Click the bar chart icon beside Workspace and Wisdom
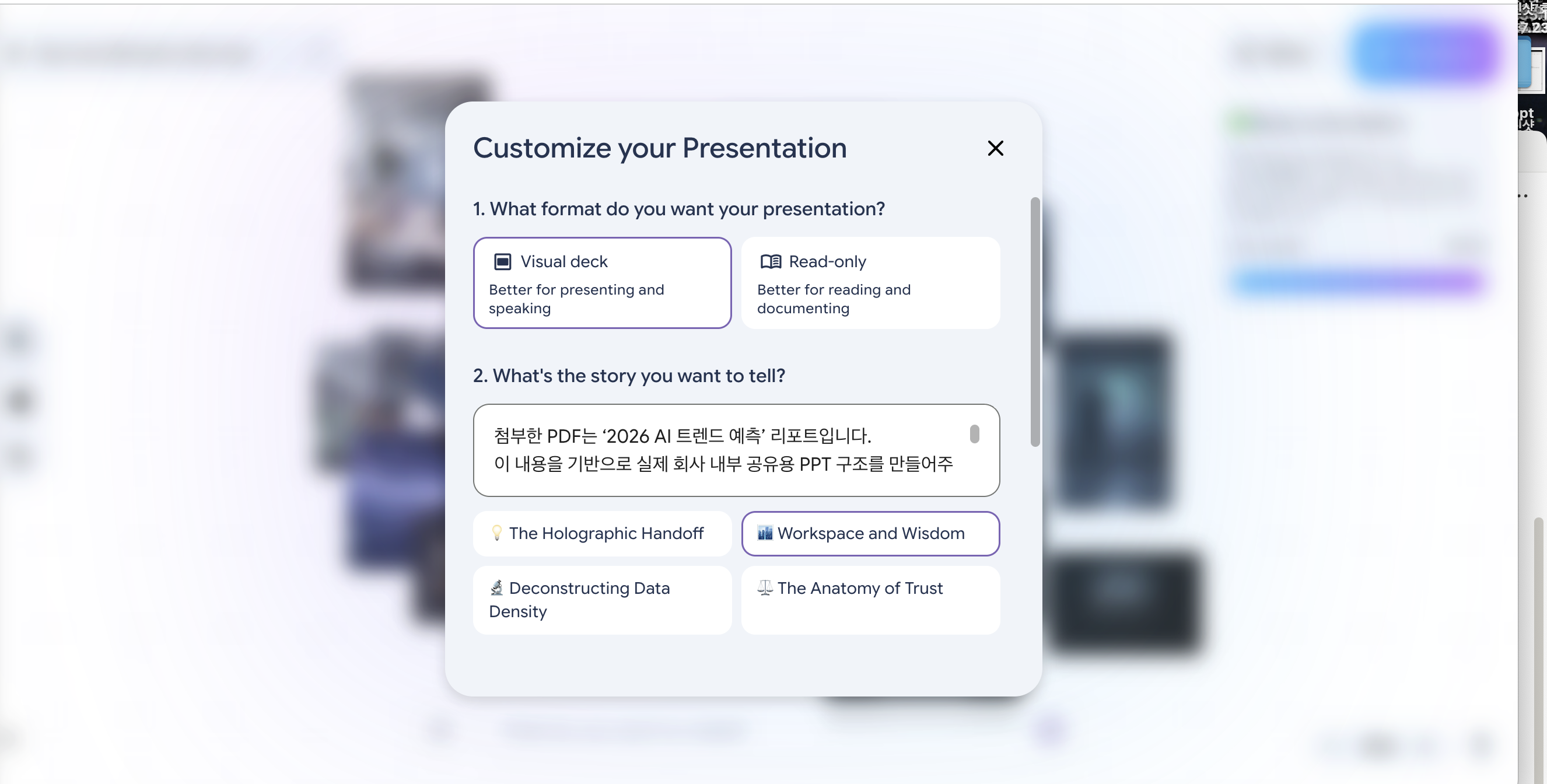 [765, 533]
